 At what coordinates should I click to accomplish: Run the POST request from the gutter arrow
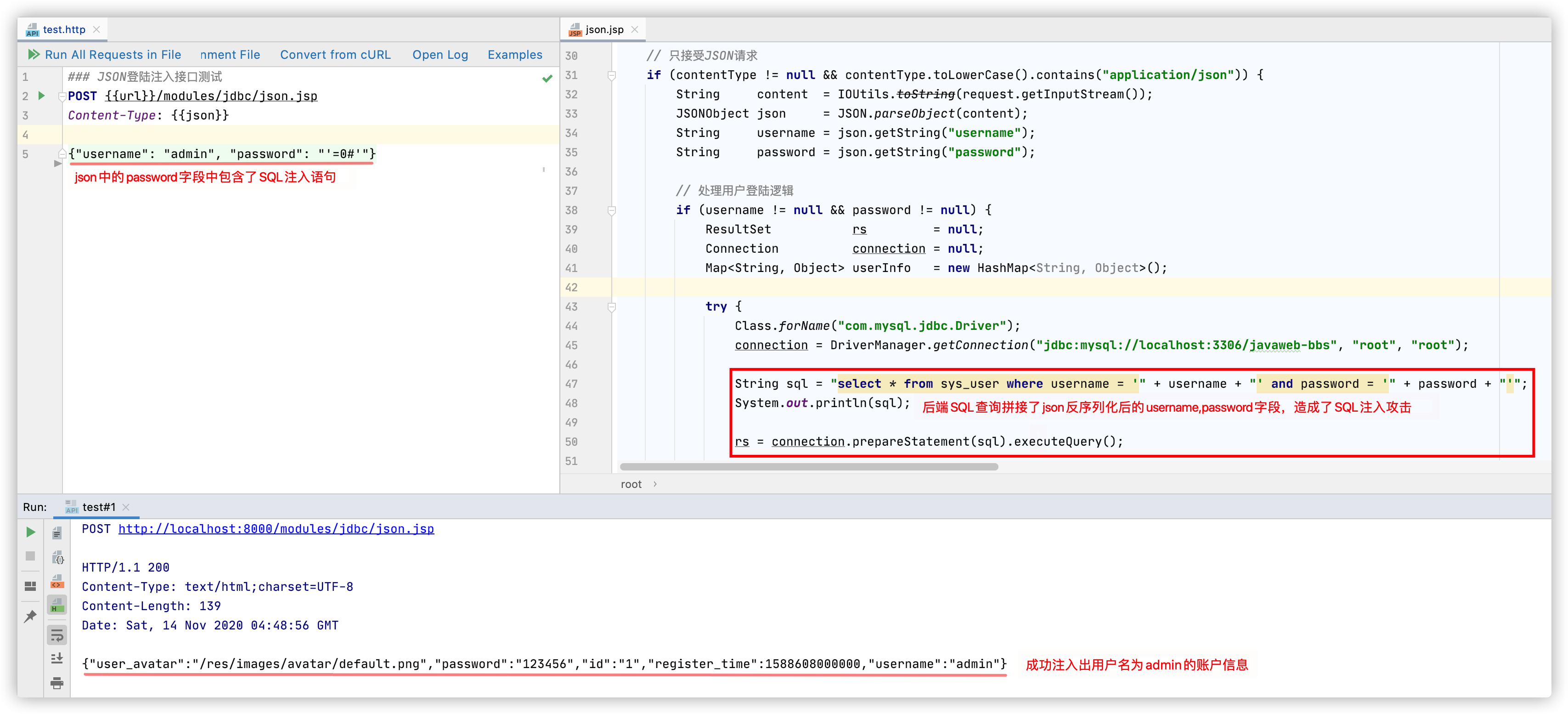click(x=41, y=96)
